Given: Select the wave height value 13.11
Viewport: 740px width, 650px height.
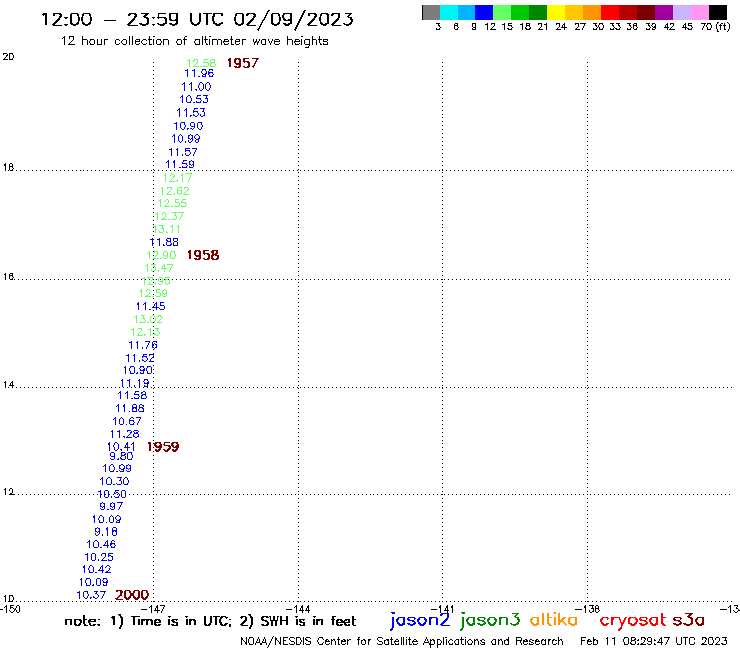Looking at the screenshot, I should pyautogui.click(x=167, y=229).
